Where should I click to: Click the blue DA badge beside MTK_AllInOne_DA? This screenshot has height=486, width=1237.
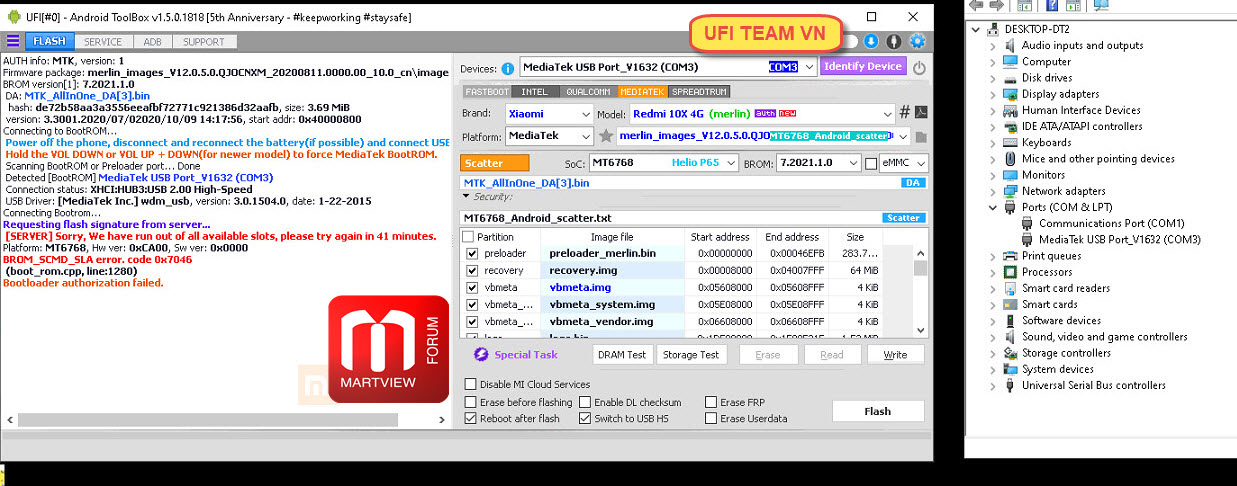pyautogui.click(x=912, y=183)
